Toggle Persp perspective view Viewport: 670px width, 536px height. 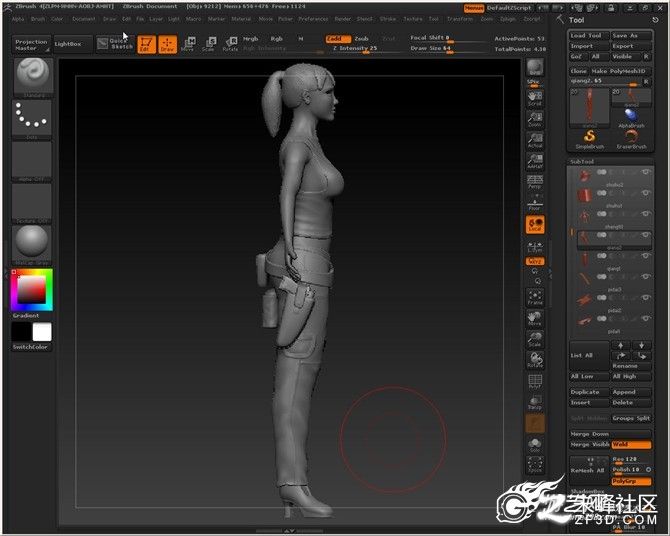click(x=535, y=182)
